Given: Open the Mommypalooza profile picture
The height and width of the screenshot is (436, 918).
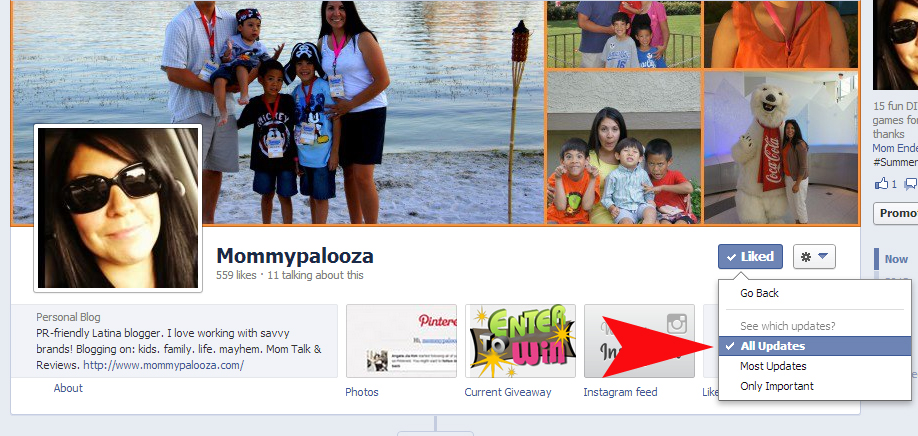Looking at the screenshot, I should (x=118, y=208).
